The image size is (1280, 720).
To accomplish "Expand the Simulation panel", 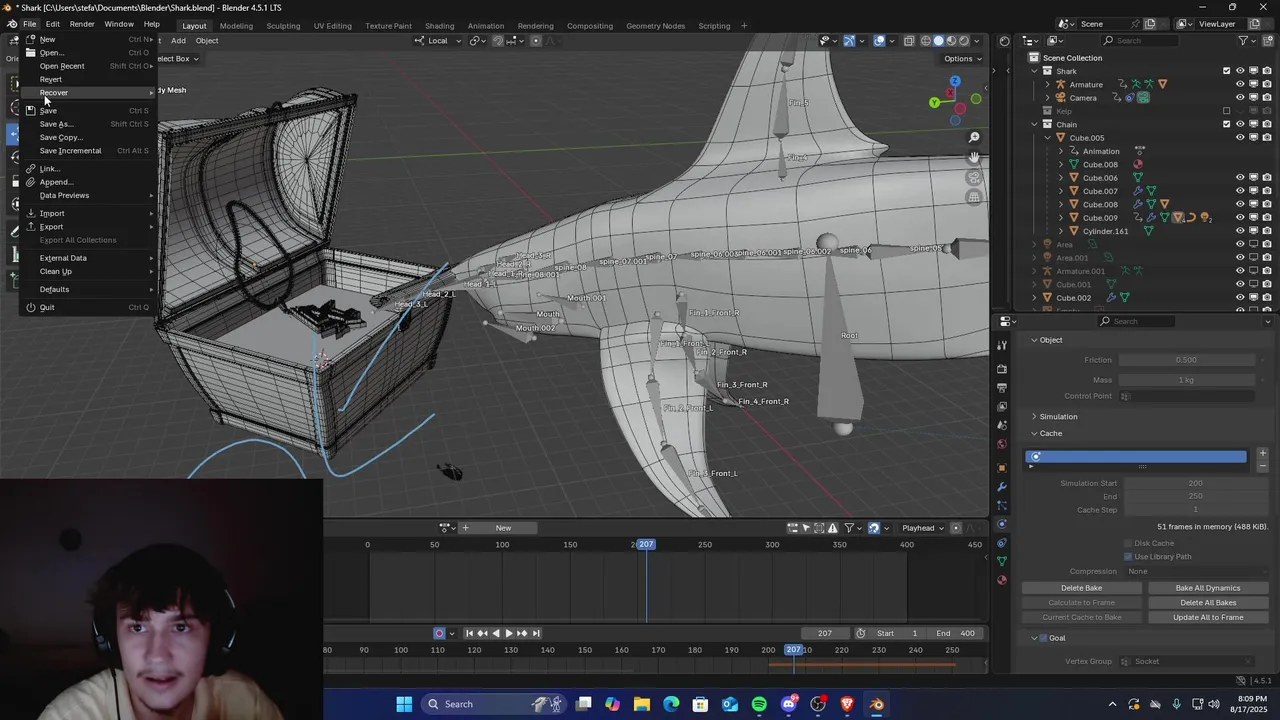I will click(1057, 417).
